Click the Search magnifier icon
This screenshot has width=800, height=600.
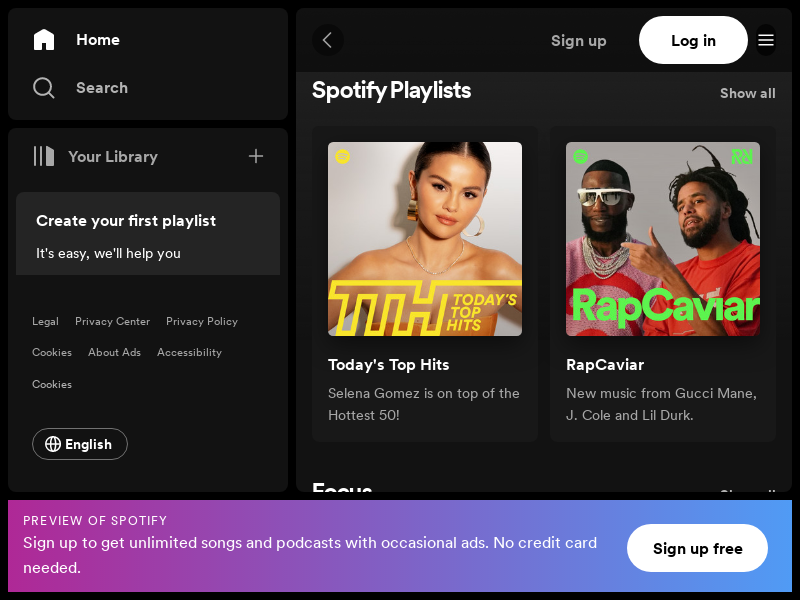(44, 88)
